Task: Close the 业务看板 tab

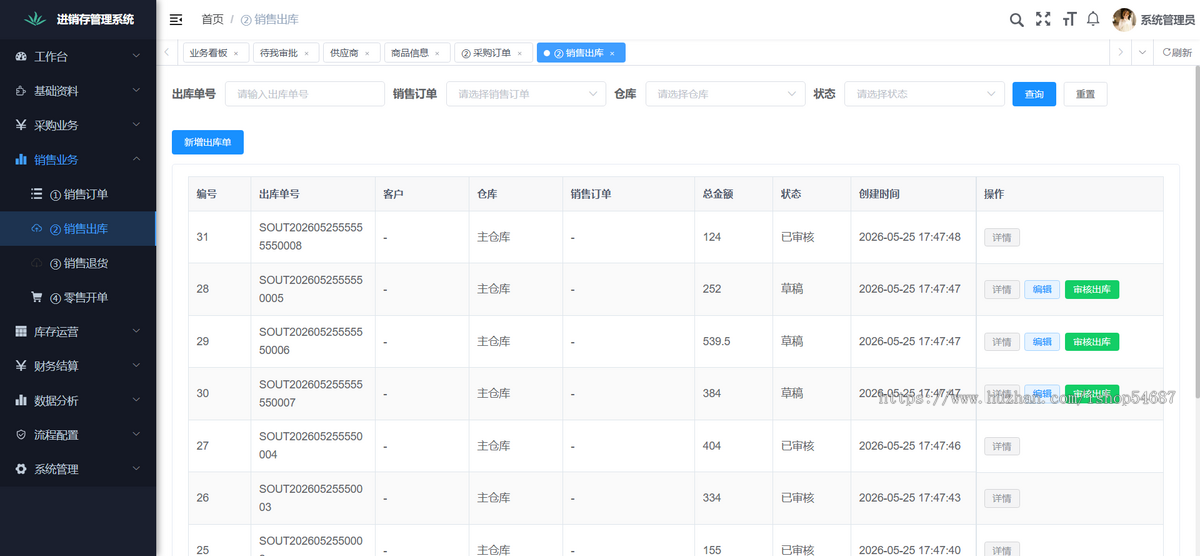Action: pos(236,53)
